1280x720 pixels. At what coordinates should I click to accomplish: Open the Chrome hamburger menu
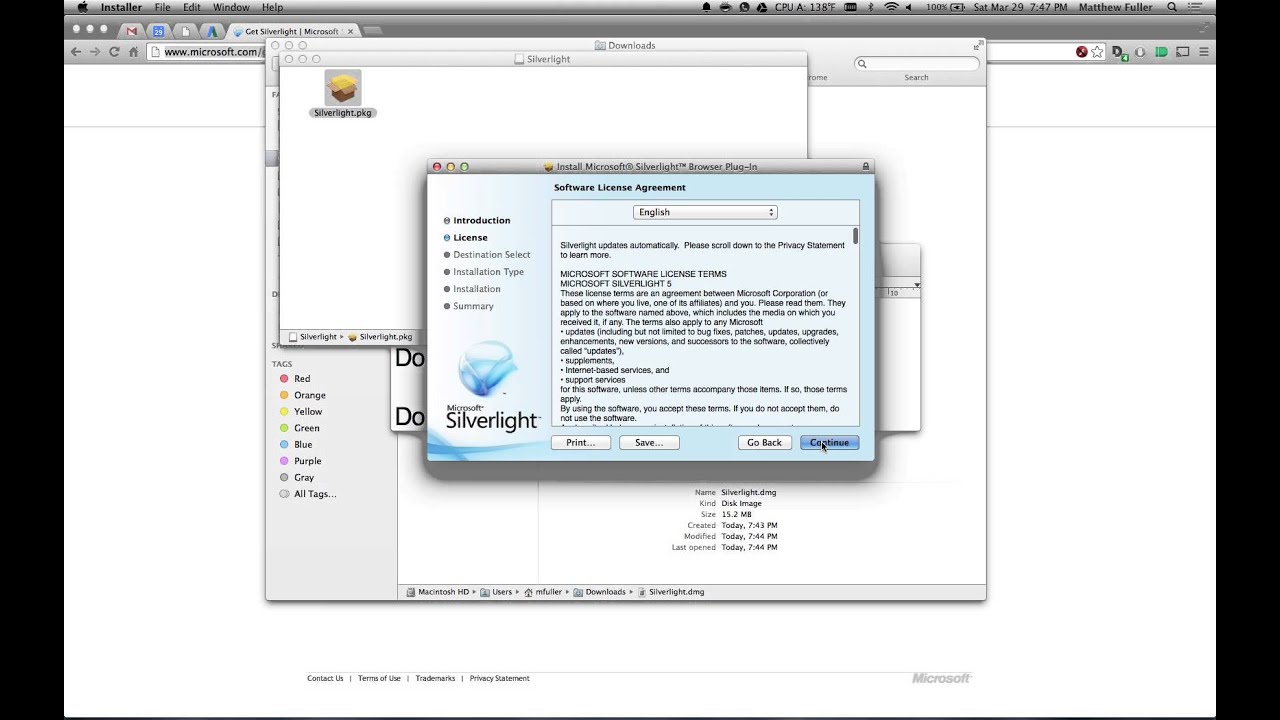pyautogui.click(x=1204, y=52)
